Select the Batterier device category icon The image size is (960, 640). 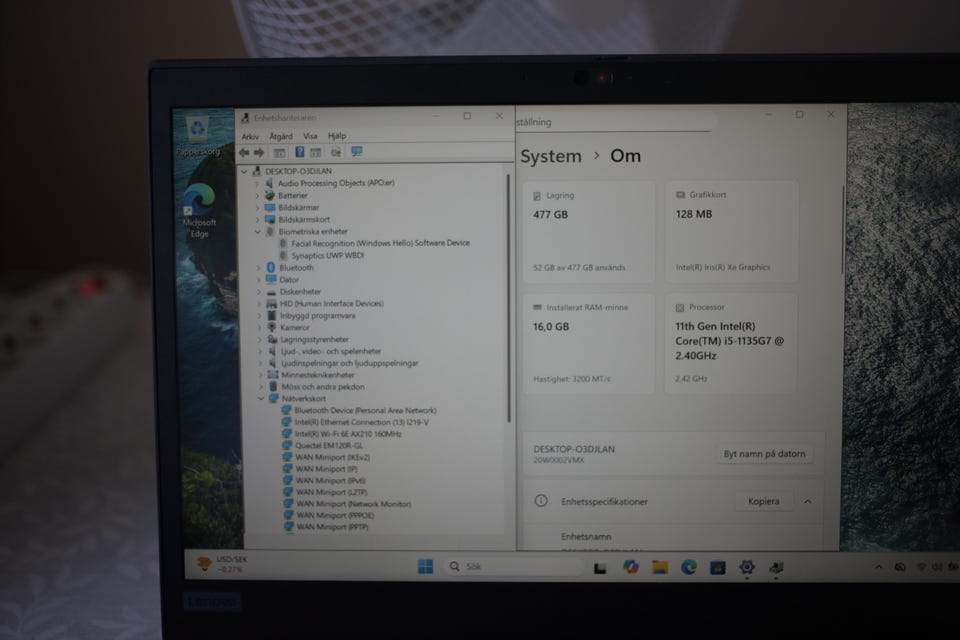(x=270, y=195)
